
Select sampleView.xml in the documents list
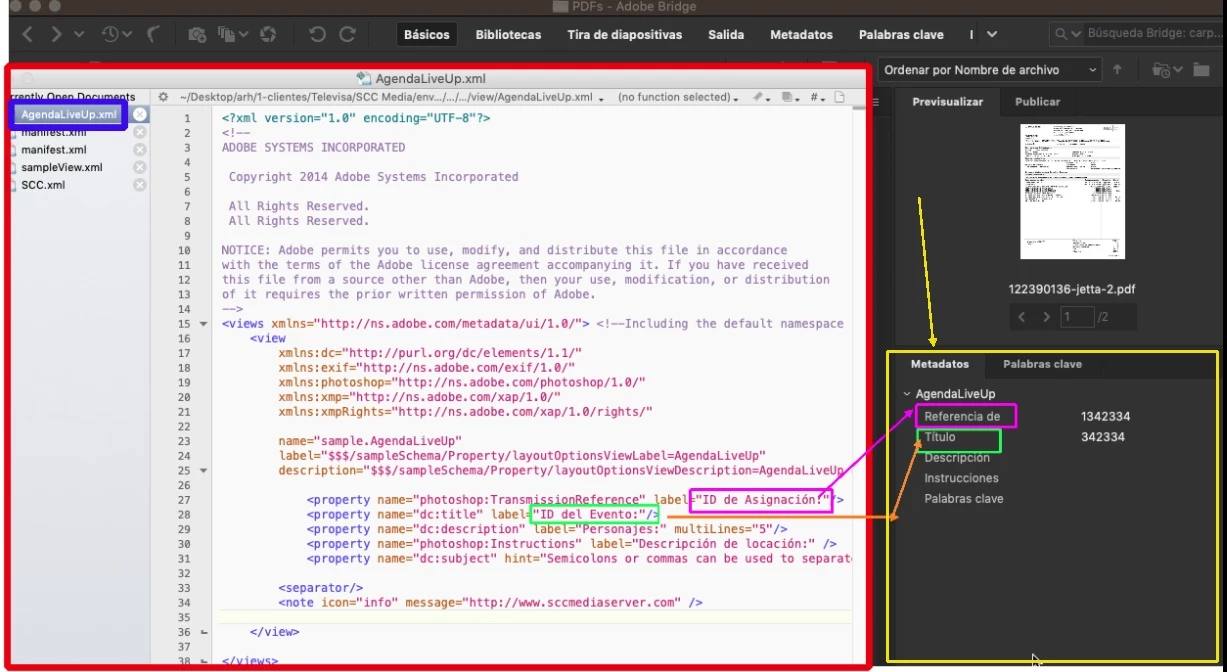61,167
